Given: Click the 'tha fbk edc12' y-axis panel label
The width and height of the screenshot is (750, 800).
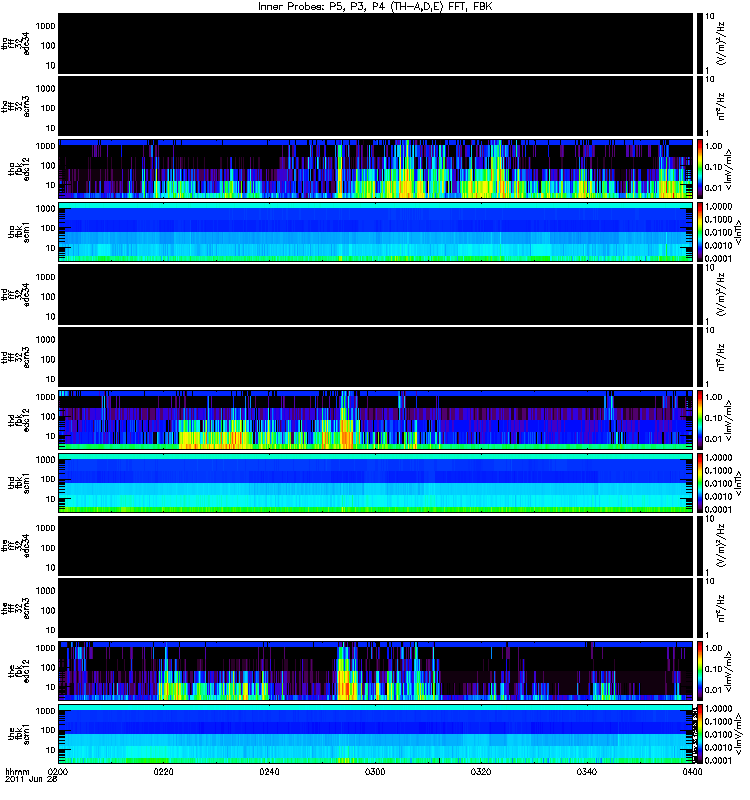Looking at the screenshot, I should 19,169.
